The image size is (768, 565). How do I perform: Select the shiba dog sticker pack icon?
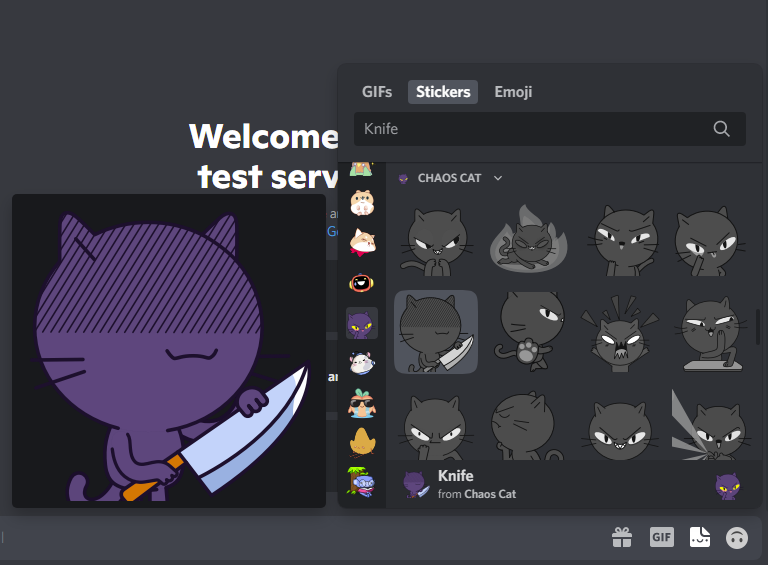click(x=362, y=242)
